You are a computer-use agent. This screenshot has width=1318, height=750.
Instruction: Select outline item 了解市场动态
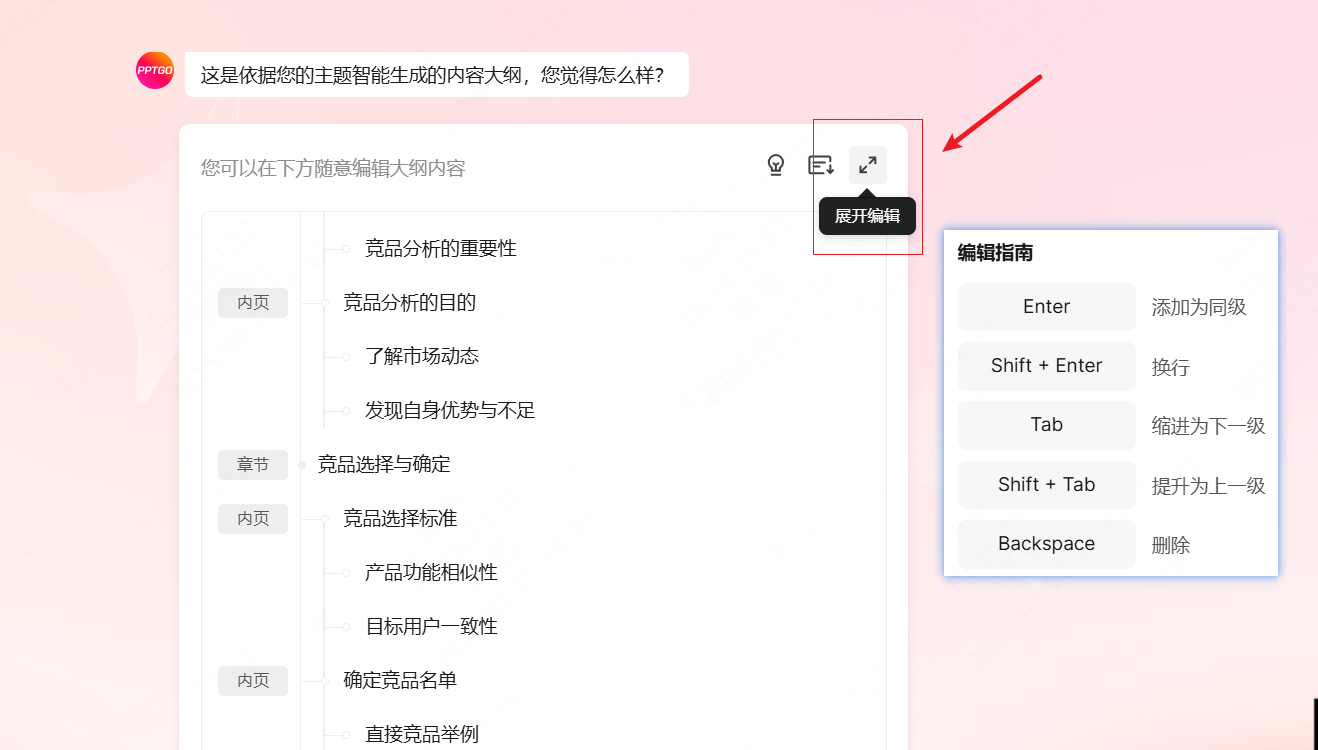(422, 356)
